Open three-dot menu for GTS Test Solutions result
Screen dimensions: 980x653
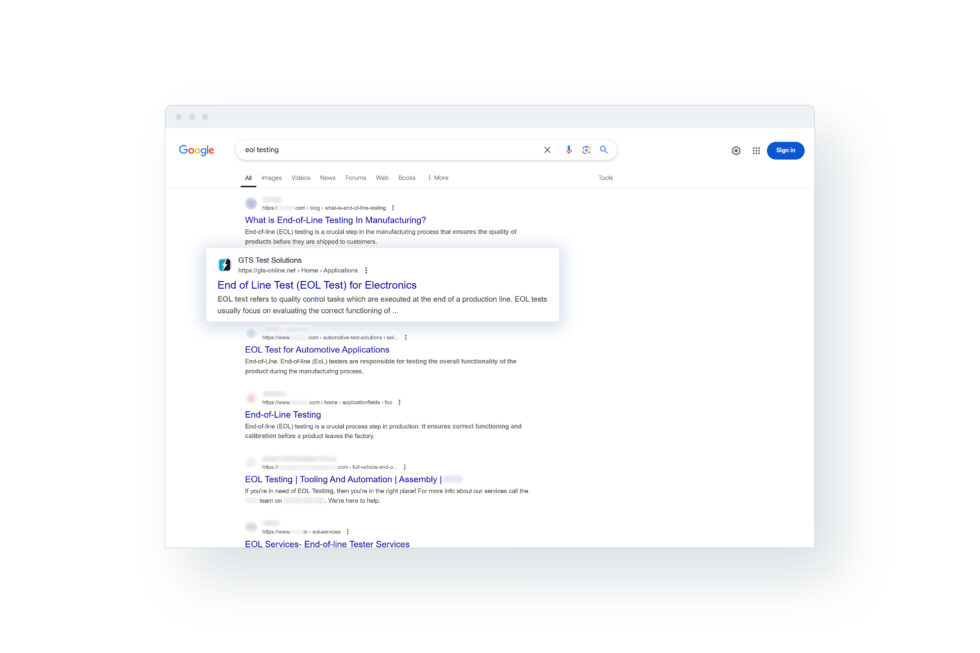tap(366, 271)
